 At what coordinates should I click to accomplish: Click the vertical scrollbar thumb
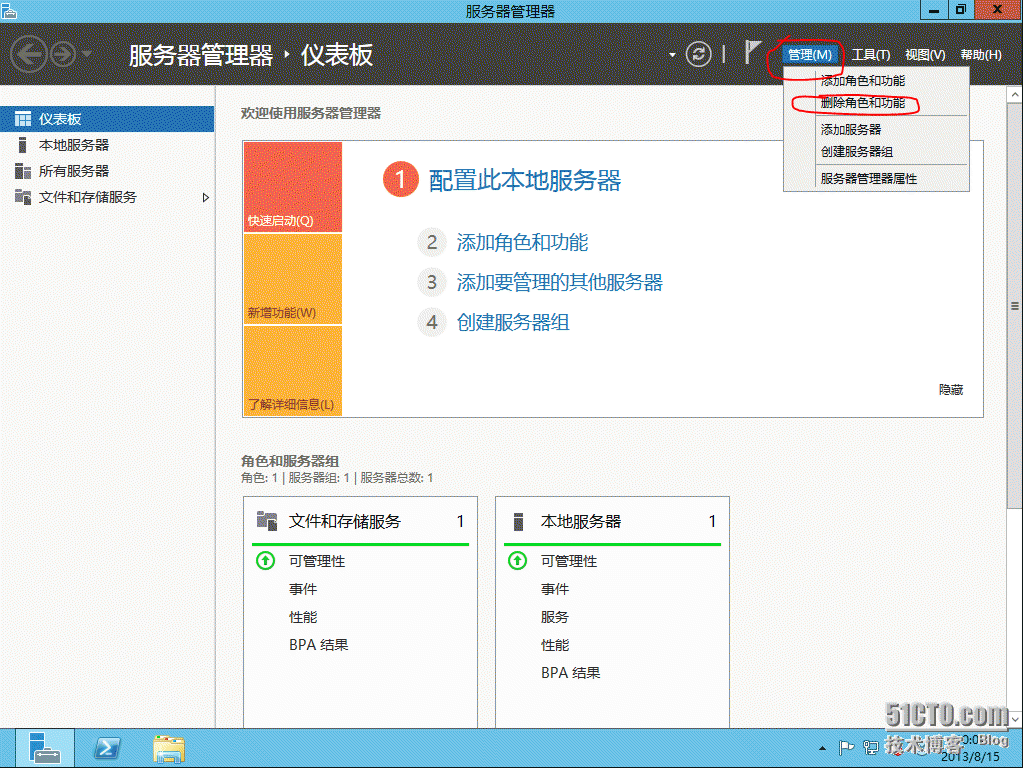[1015, 305]
